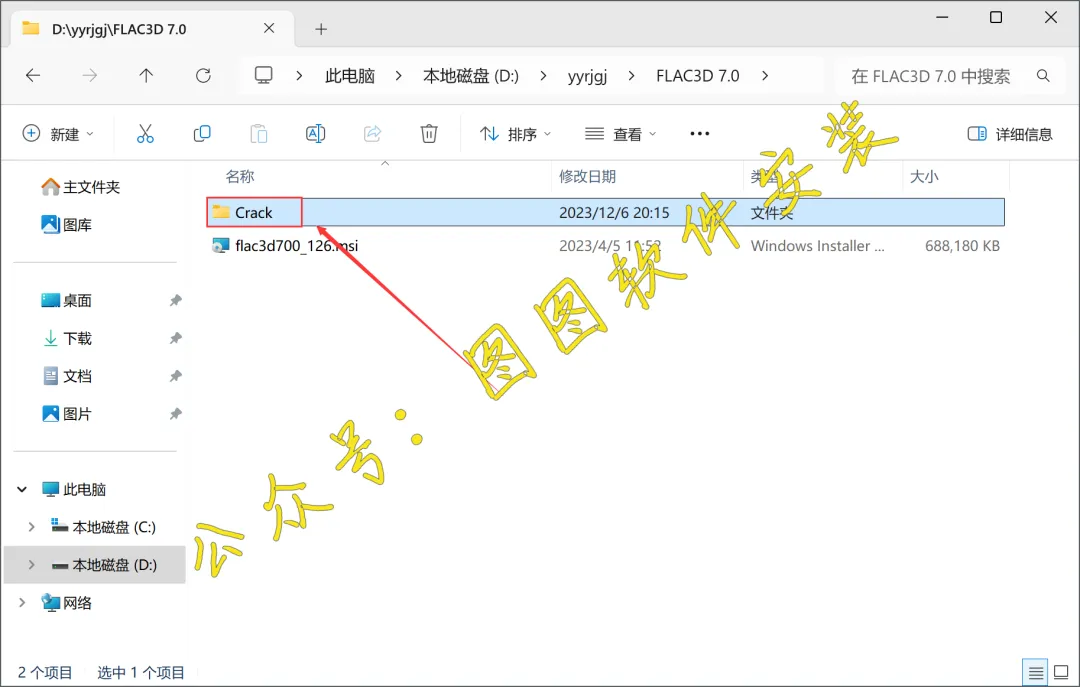
Task: Switch to details list view icon
Action: tap(1036, 673)
